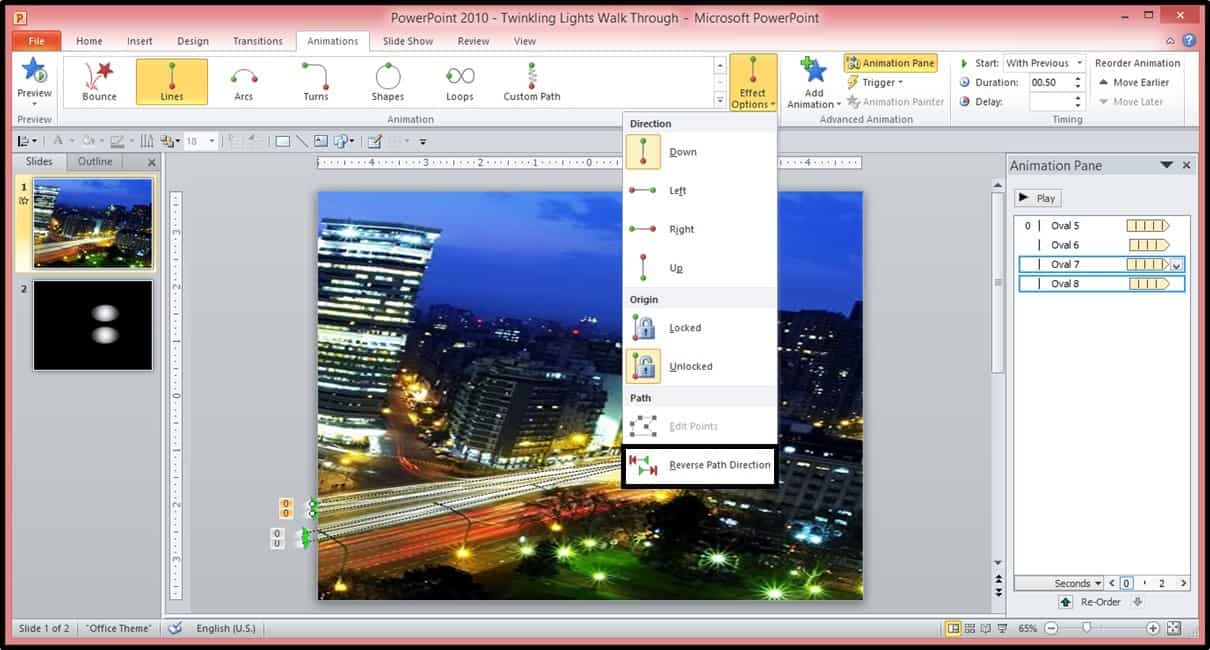This screenshot has height=650, width=1210.
Task: Click the Animation Painter button
Action: pos(895,101)
